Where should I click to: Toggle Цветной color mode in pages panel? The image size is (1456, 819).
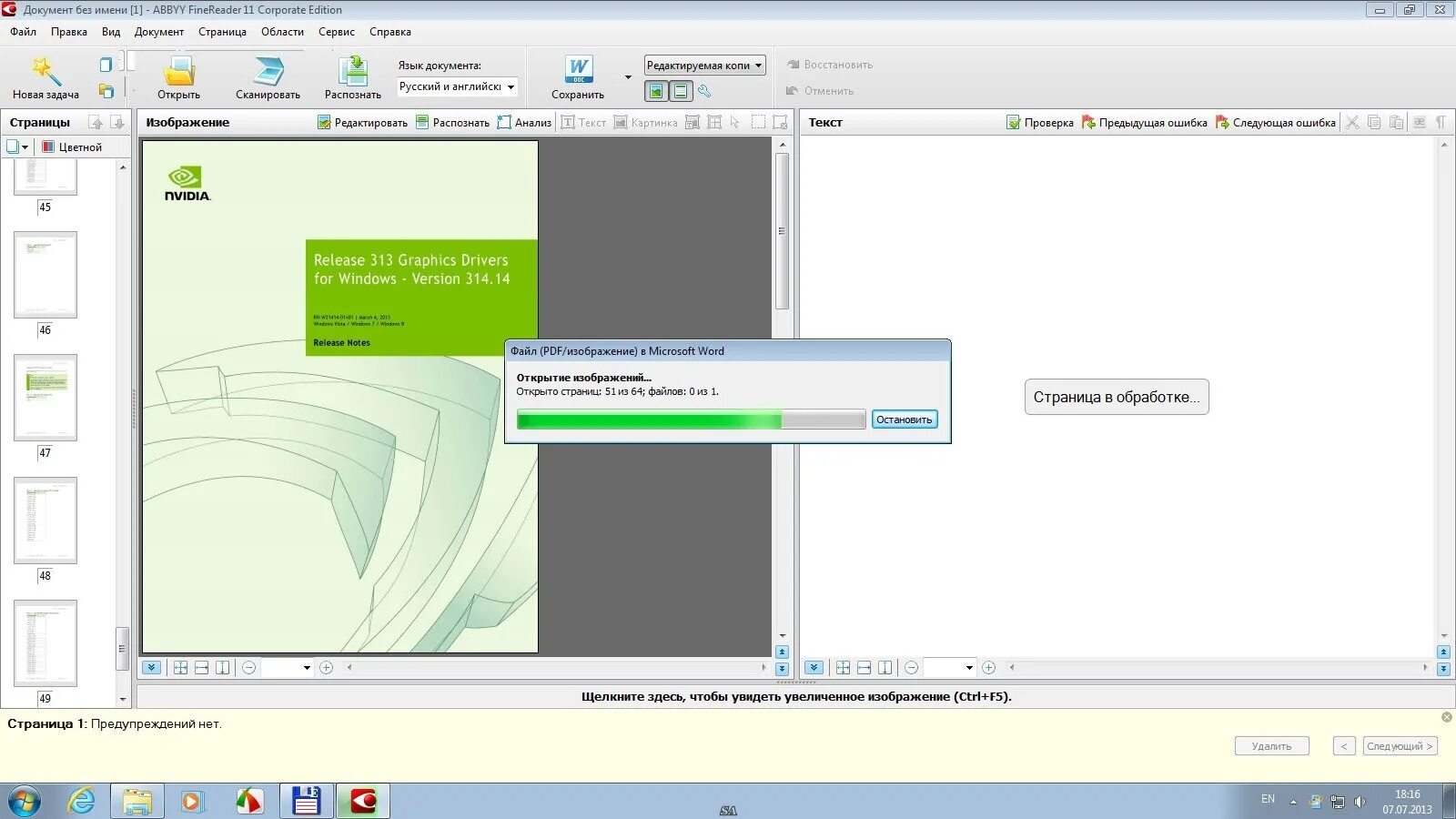[x=72, y=147]
